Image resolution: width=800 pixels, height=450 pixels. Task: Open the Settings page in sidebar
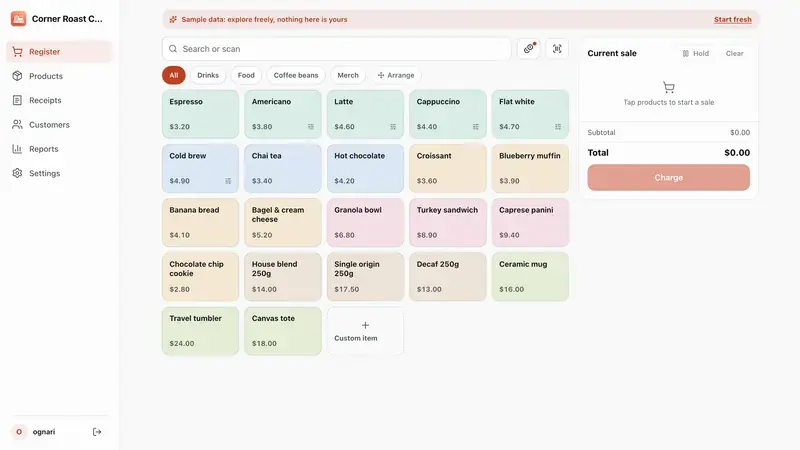tap(59, 173)
